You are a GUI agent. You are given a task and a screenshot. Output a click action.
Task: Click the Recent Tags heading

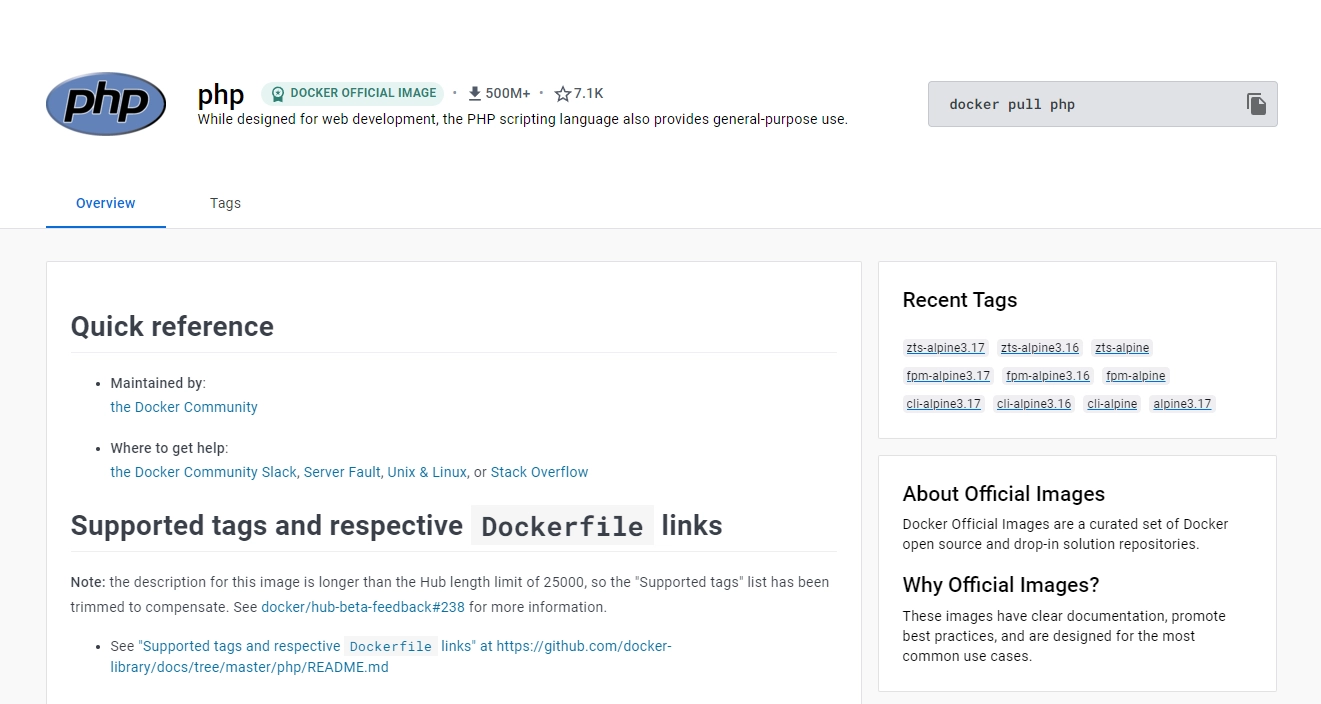[960, 300]
